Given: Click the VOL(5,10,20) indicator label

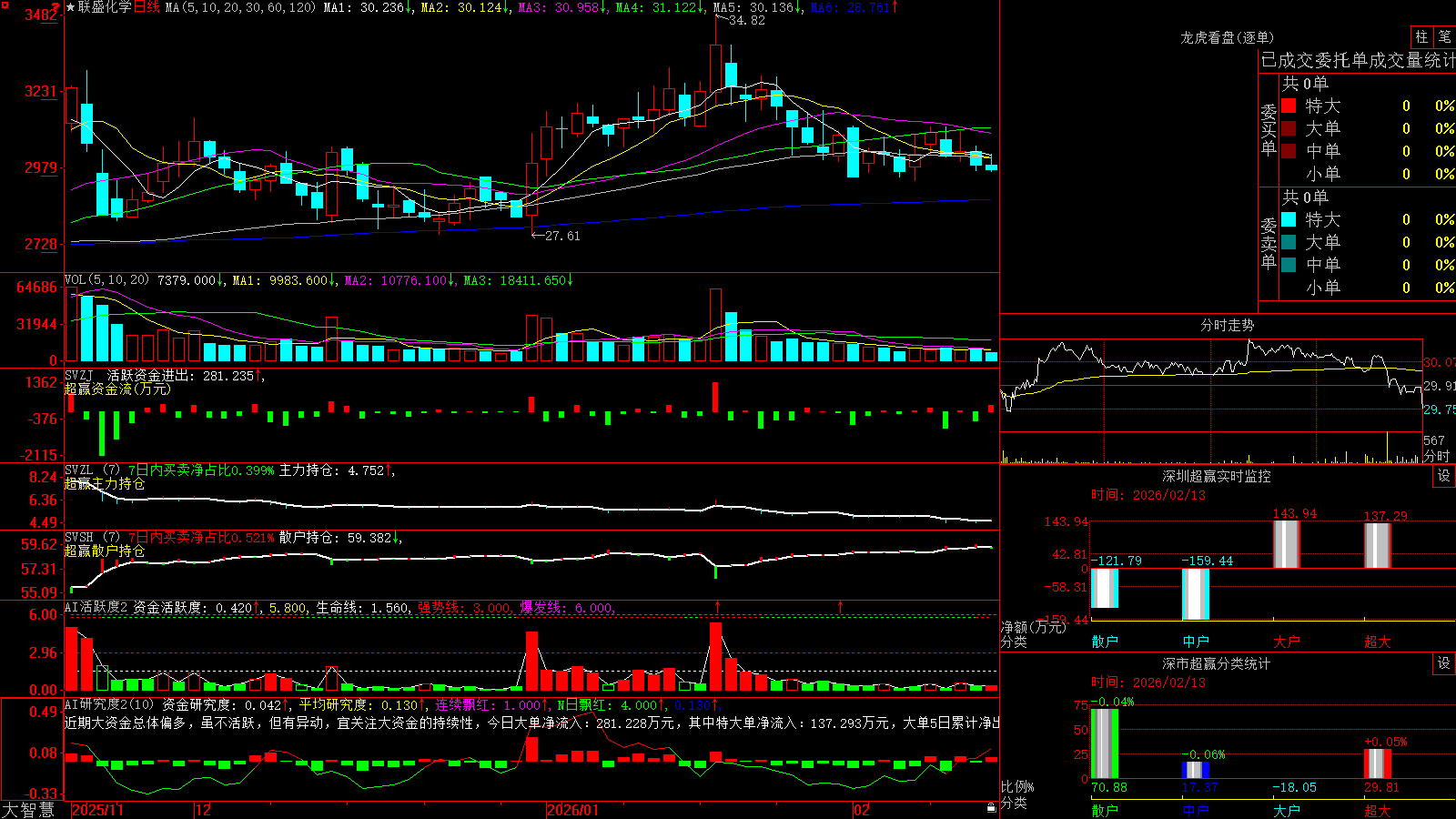Looking at the screenshot, I should click(106, 280).
